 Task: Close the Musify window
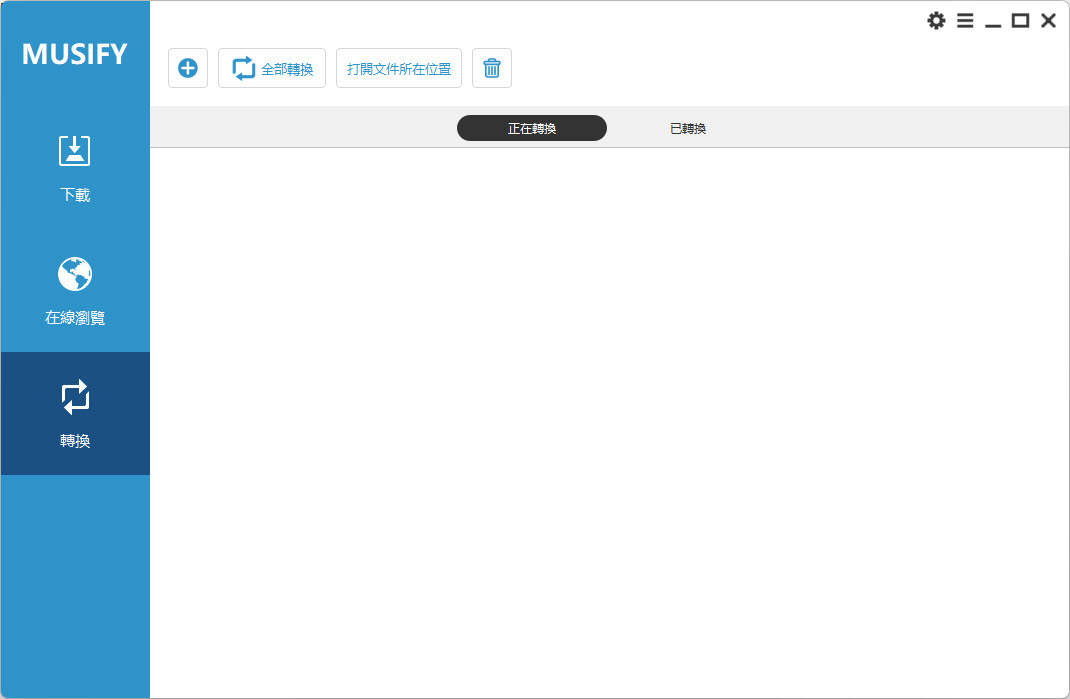click(1049, 20)
